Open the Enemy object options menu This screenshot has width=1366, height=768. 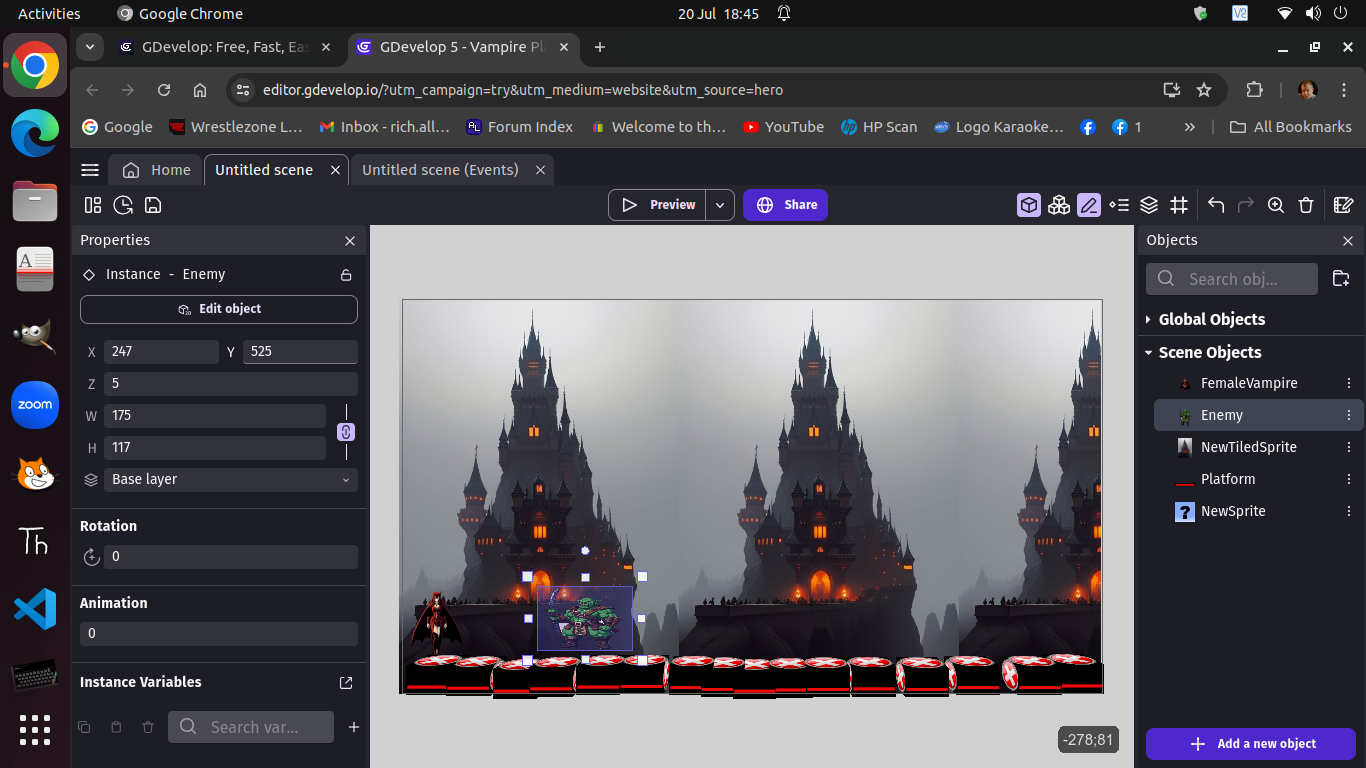pyautogui.click(x=1348, y=415)
